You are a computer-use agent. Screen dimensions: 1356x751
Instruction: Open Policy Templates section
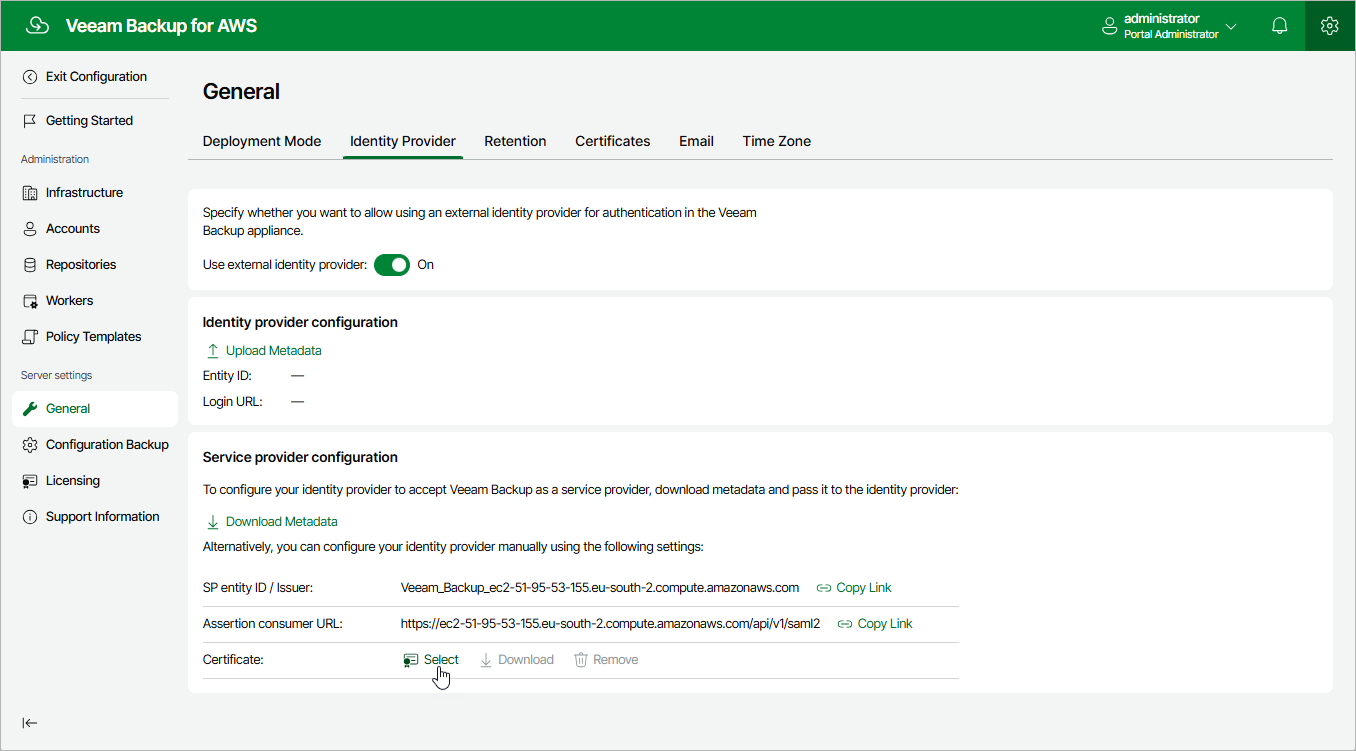tap(94, 337)
